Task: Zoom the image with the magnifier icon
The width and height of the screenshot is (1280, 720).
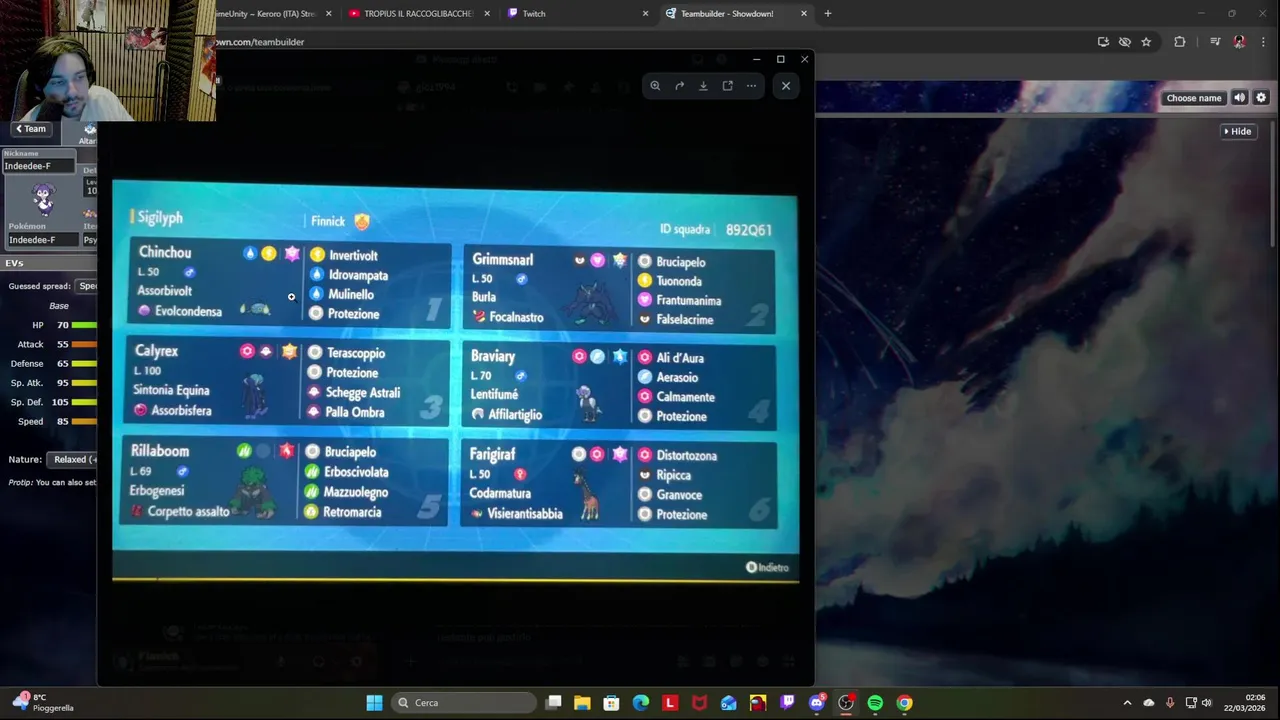Action: click(655, 86)
